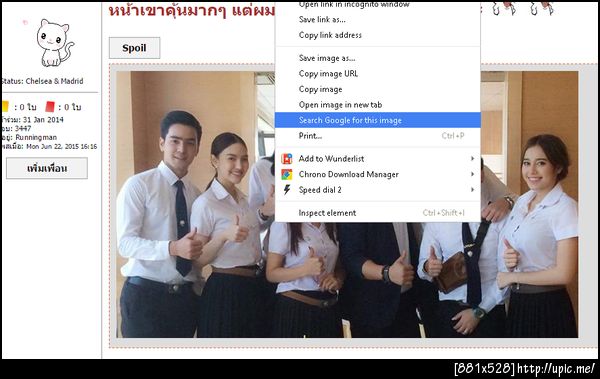Click the Wunderlist red icon

pos(287,158)
